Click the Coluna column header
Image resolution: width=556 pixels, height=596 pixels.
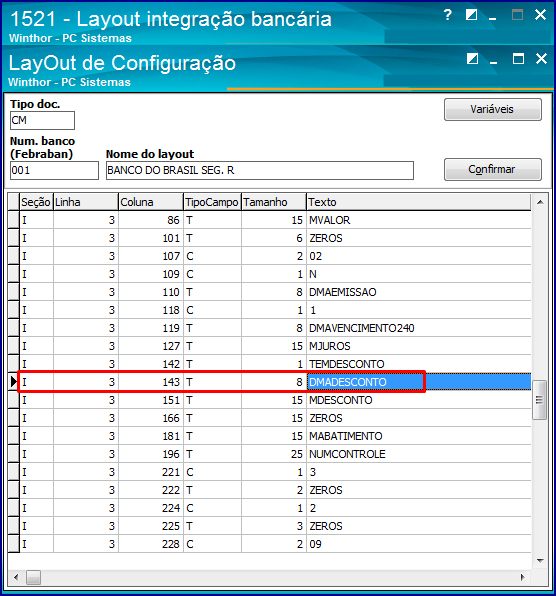point(151,202)
